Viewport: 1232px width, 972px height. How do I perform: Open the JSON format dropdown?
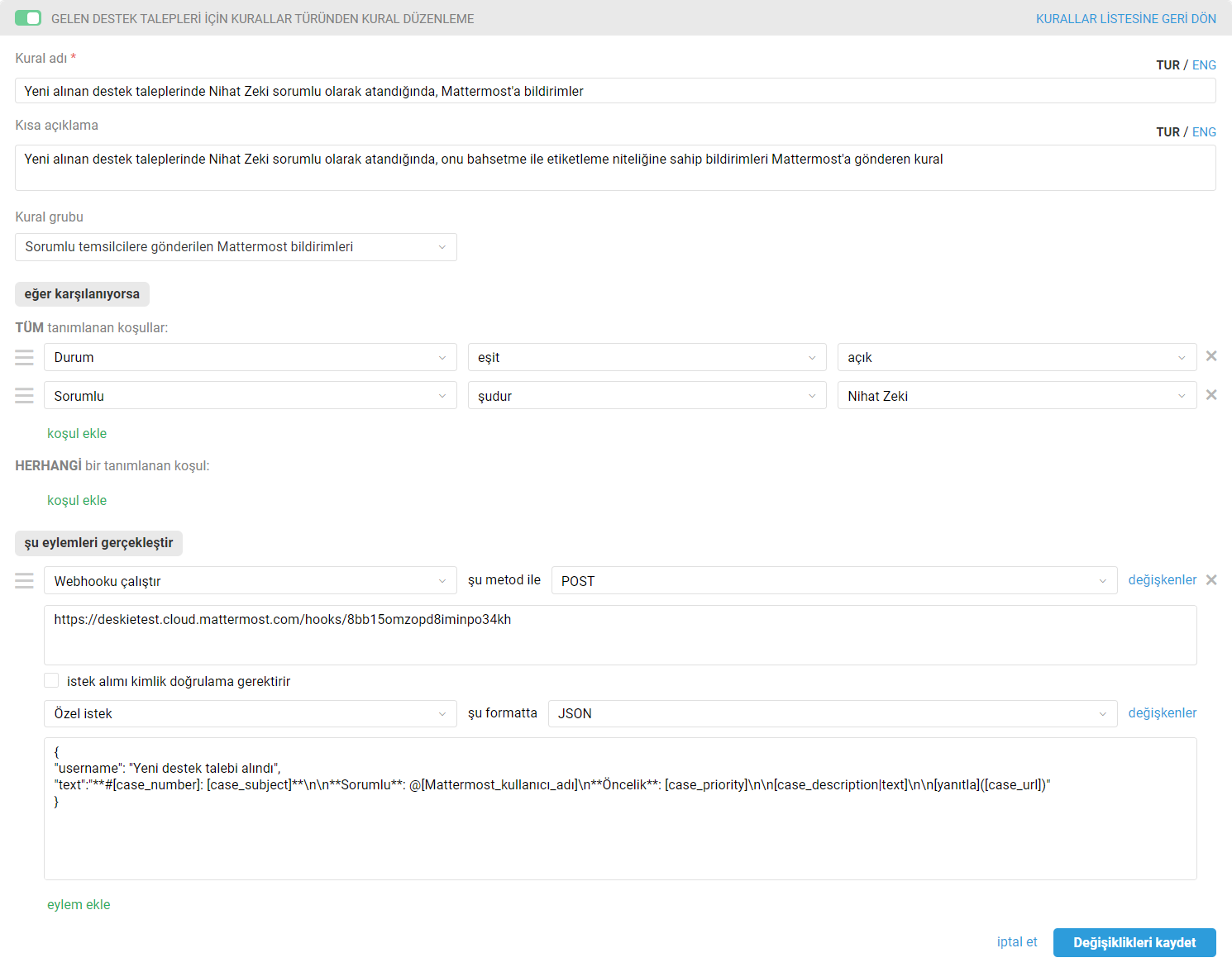click(x=833, y=713)
